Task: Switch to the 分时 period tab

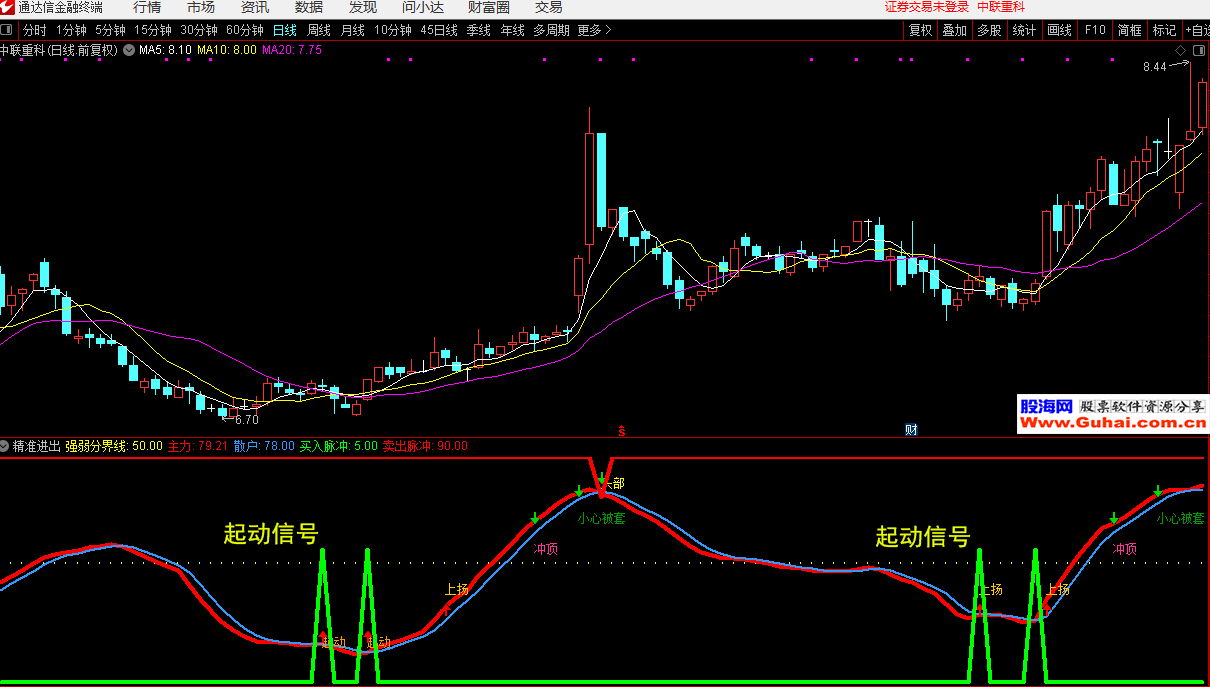Action: coord(34,30)
